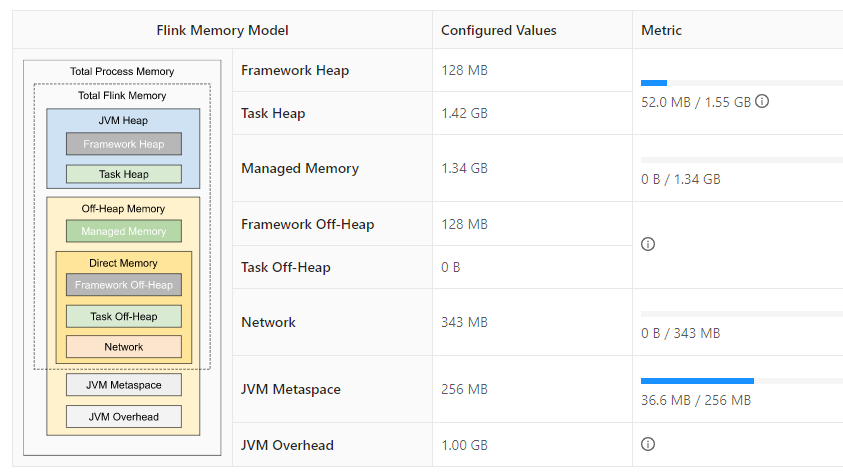
Task: Click info icon next to 52.0 MB / 1.55 GB
Action: [x=762, y=102]
